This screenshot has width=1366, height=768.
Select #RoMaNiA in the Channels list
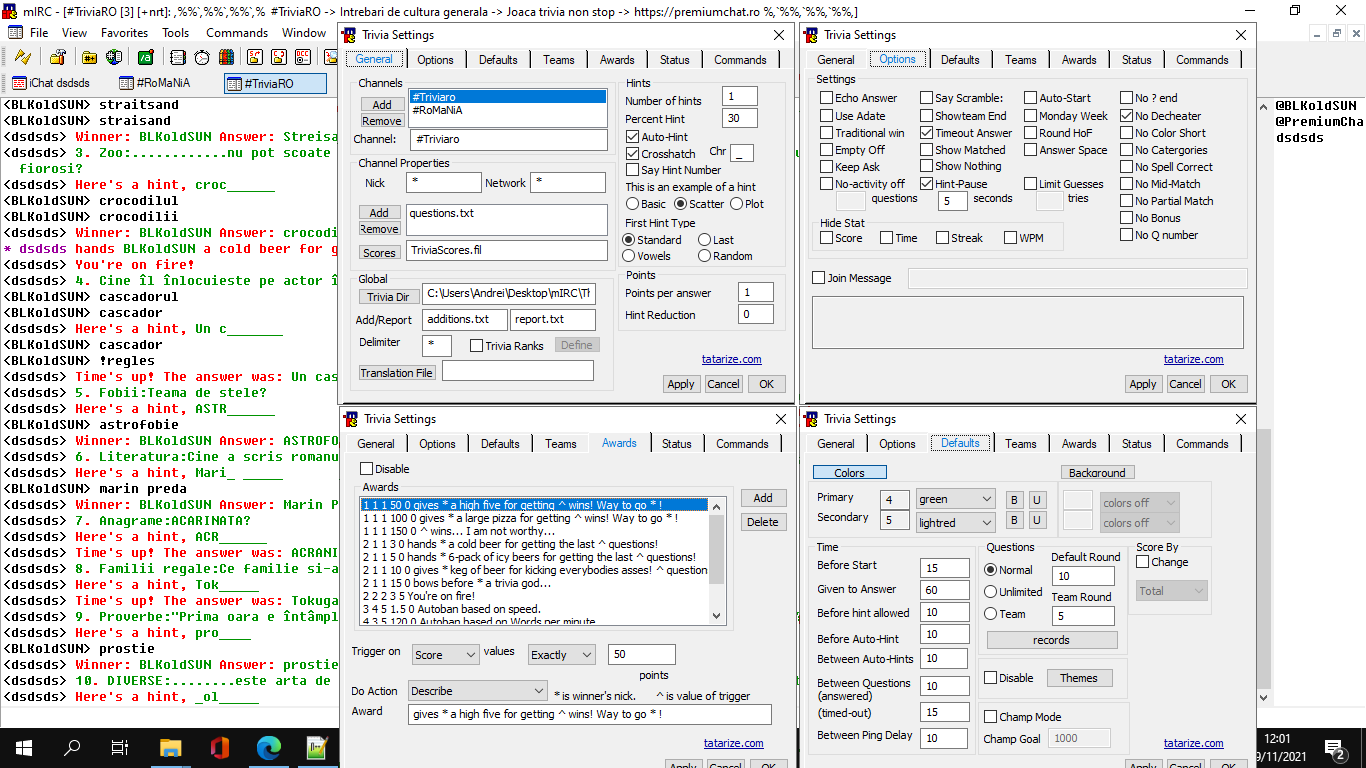click(508, 110)
